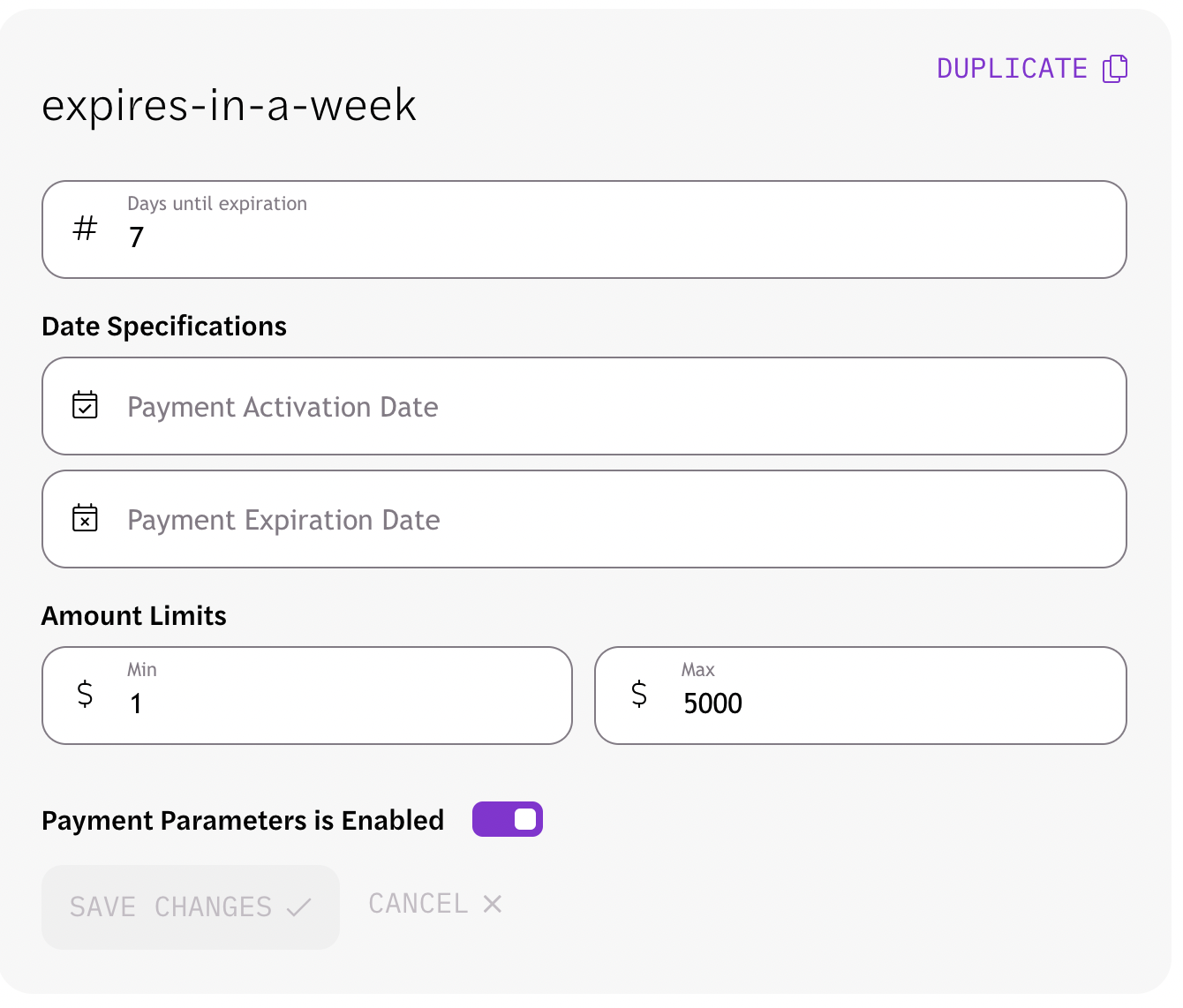The image size is (1183, 1008).
Task: Click the Cancel action
Action: [x=418, y=904]
